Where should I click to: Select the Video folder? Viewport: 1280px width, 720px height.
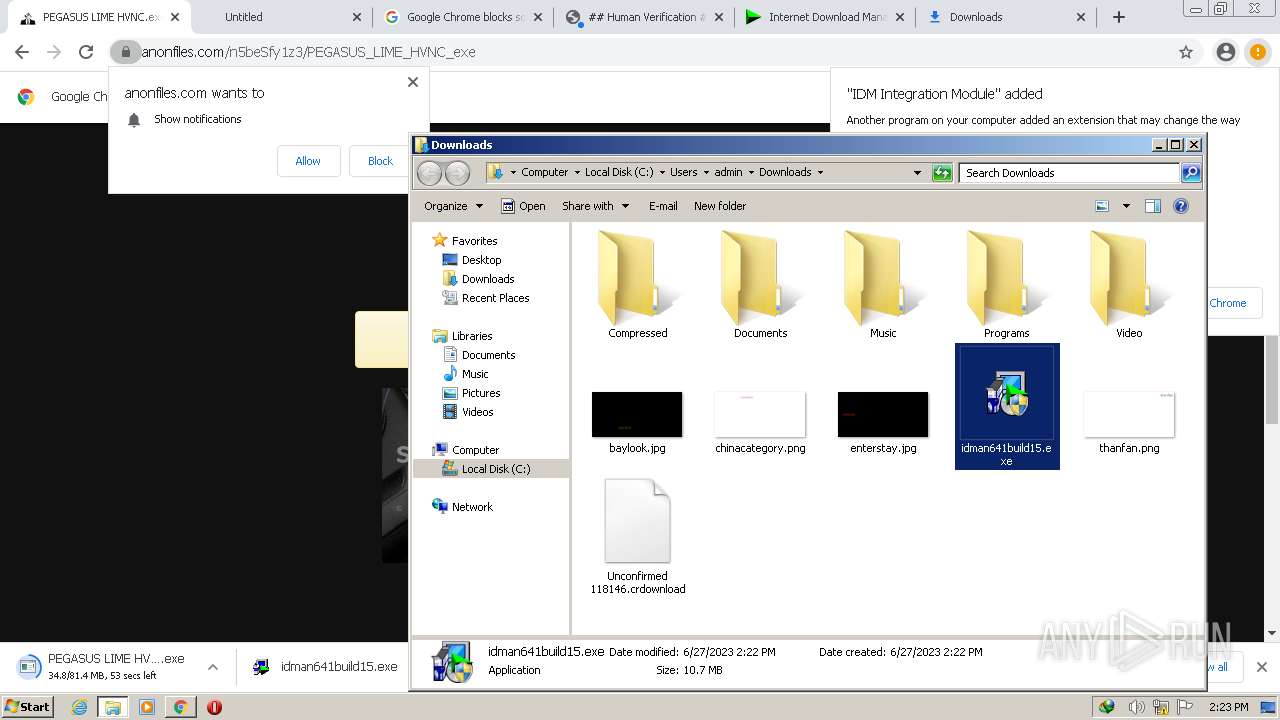pos(1129,284)
